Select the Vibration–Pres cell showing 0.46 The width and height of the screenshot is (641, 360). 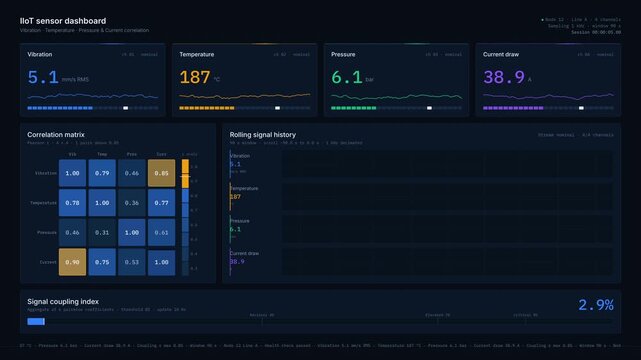(x=132, y=173)
